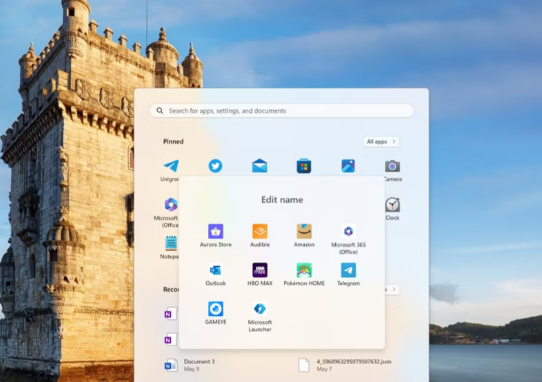
Task: Open Aurora Store app in folder
Action: tap(215, 235)
